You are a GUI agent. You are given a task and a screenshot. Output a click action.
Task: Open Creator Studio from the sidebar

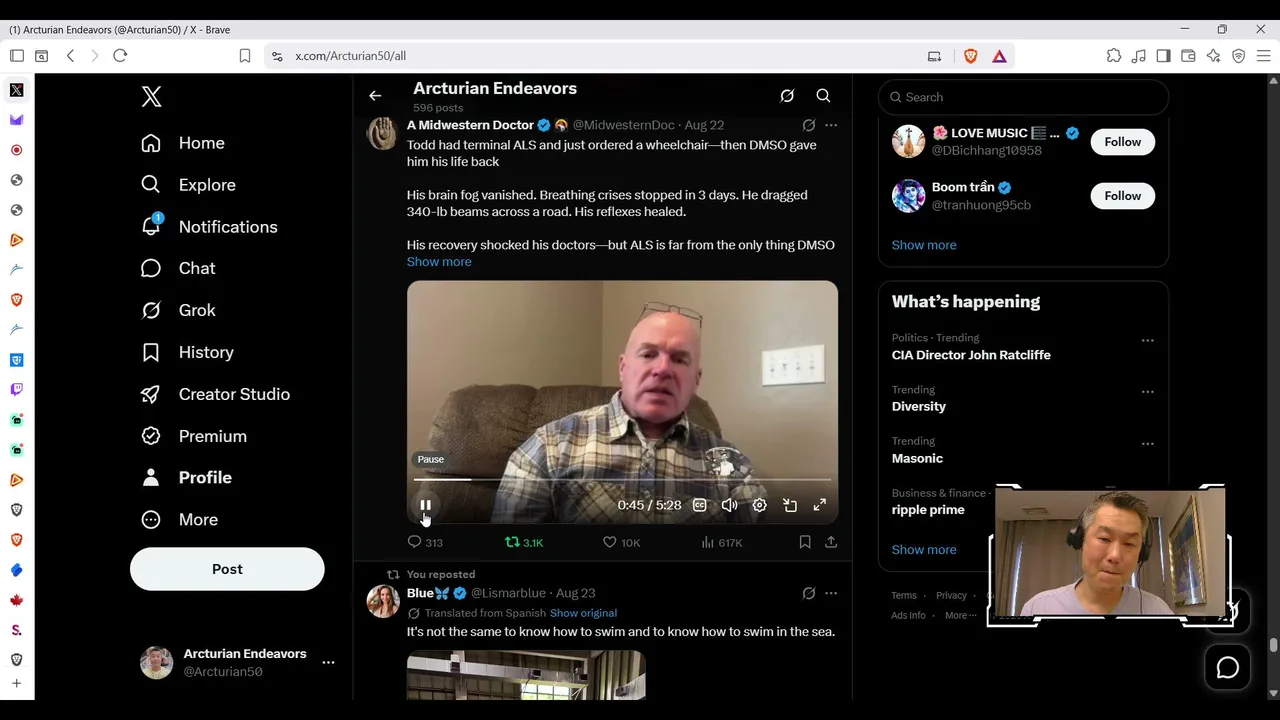pyautogui.click(x=216, y=394)
